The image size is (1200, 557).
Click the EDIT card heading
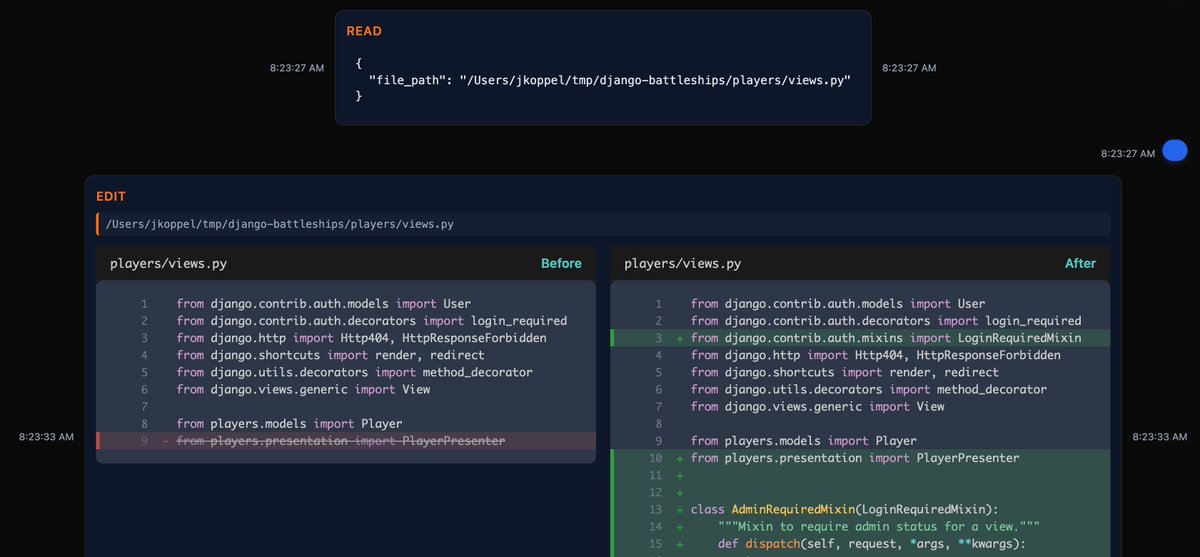point(111,197)
